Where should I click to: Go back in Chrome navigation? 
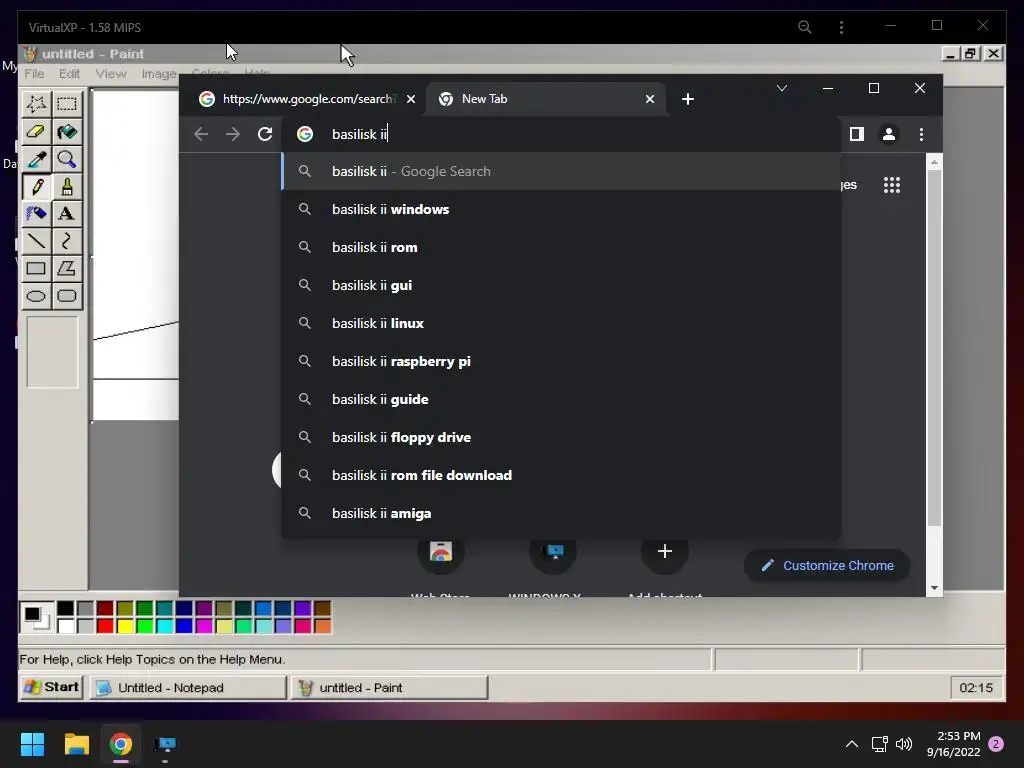pyautogui.click(x=201, y=134)
